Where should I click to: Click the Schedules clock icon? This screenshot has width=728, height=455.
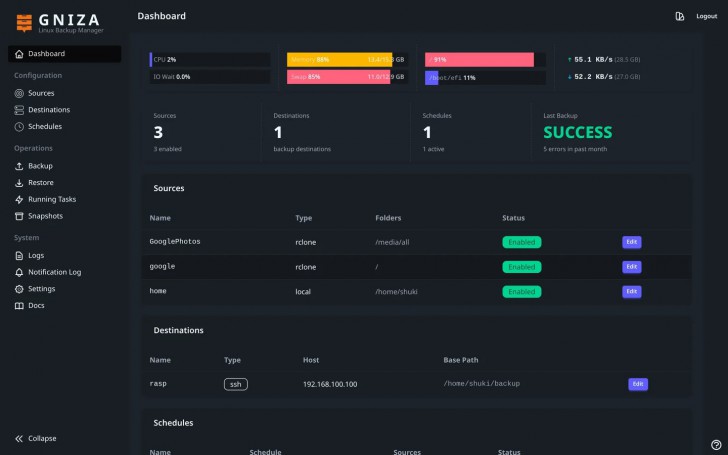pos(19,127)
